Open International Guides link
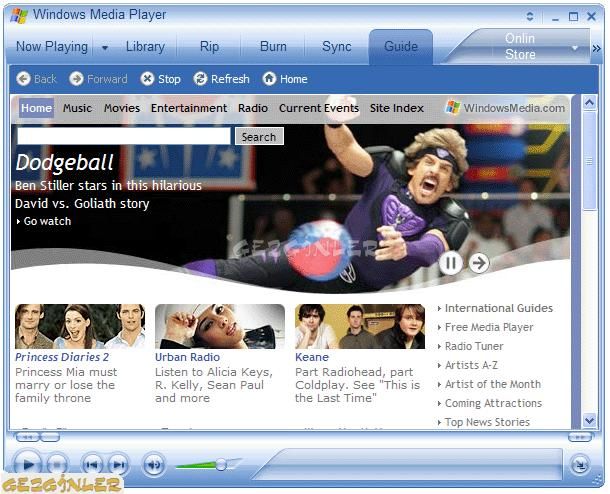The height and width of the screenshot is (494, 610). click(x=498, y=308)
